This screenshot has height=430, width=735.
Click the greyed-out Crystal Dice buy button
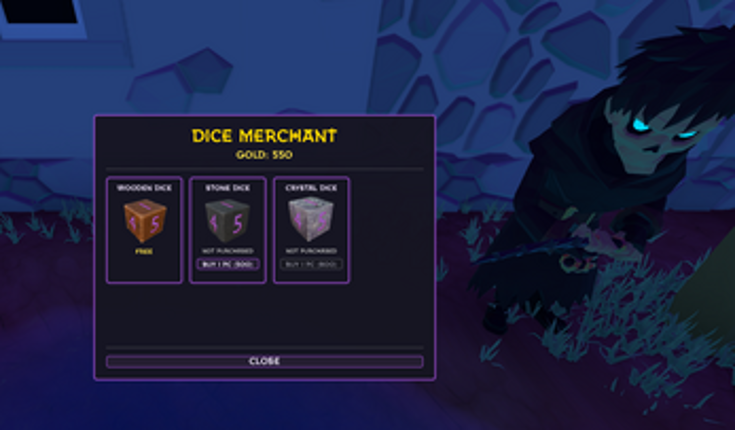(x=311, y=264)
